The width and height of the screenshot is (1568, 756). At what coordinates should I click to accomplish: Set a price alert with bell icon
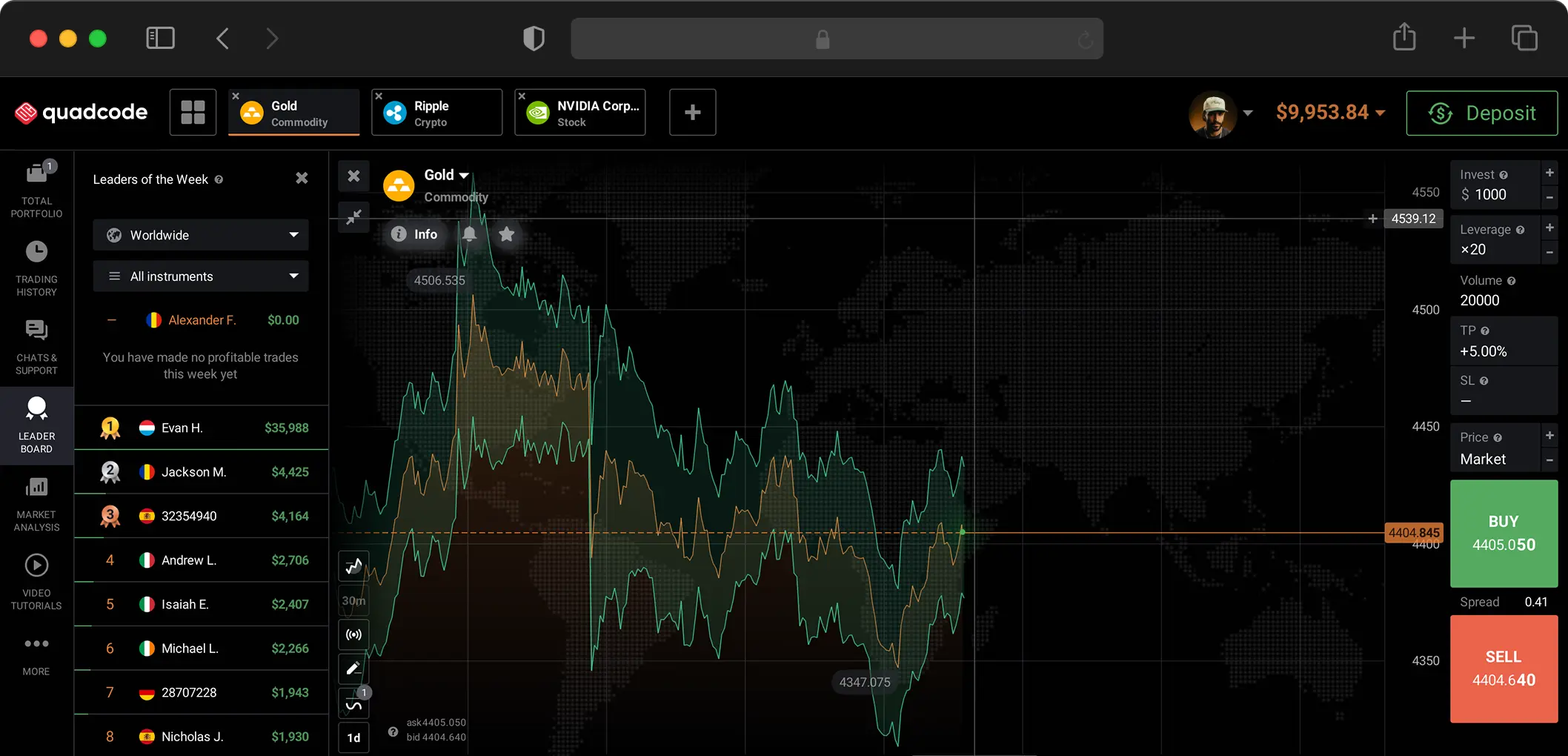click(469, 234)
